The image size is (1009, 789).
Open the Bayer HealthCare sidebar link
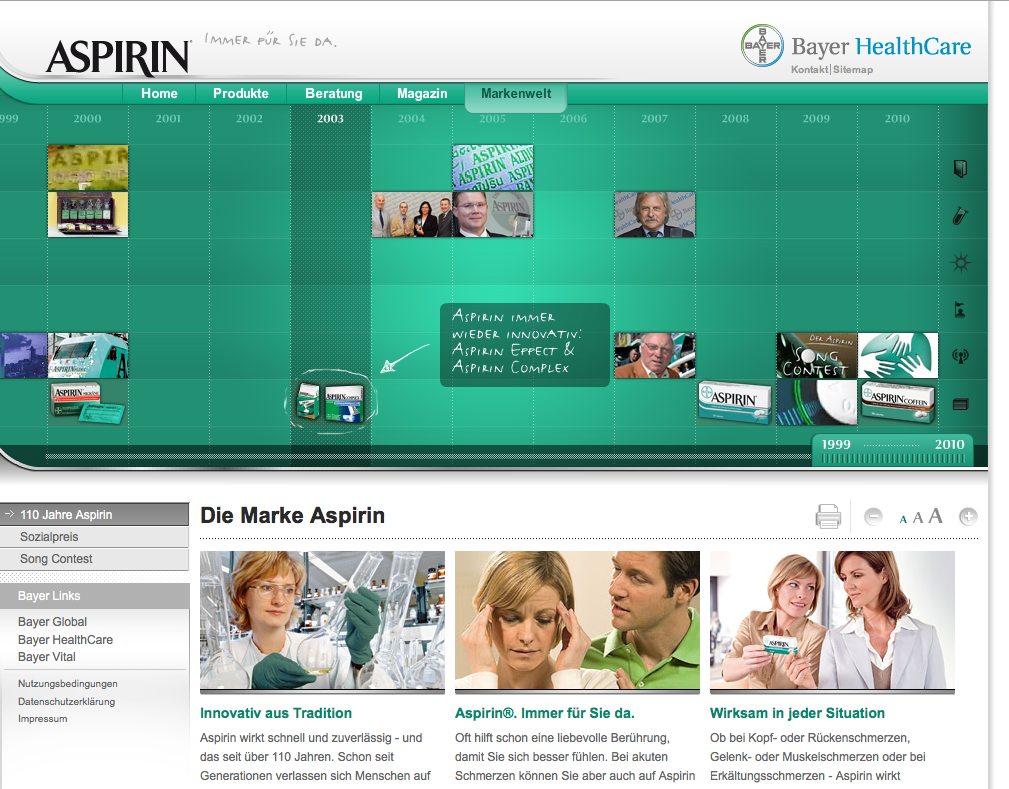(x=65, y=640)
